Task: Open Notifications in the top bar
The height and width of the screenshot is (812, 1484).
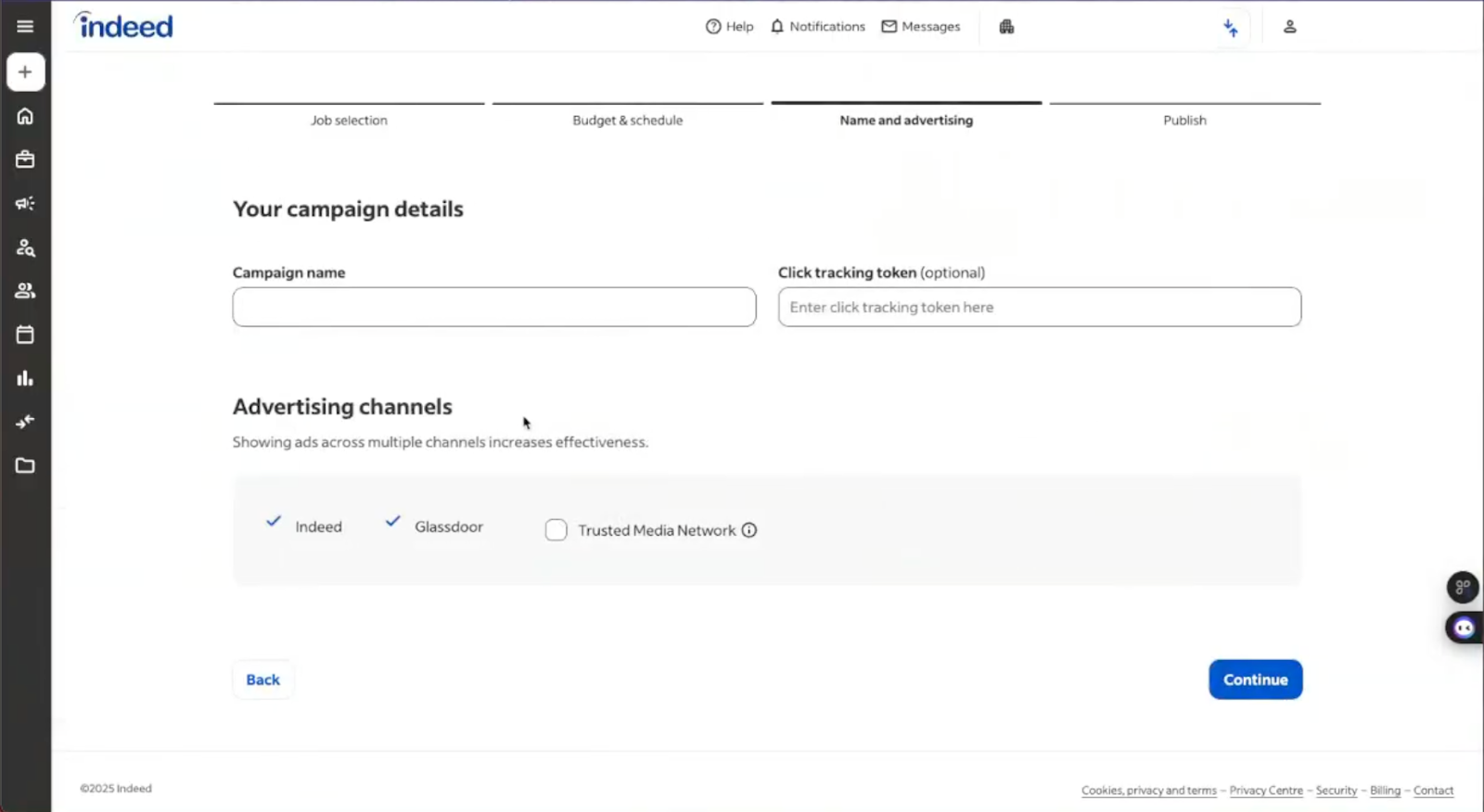Action: 817,27
